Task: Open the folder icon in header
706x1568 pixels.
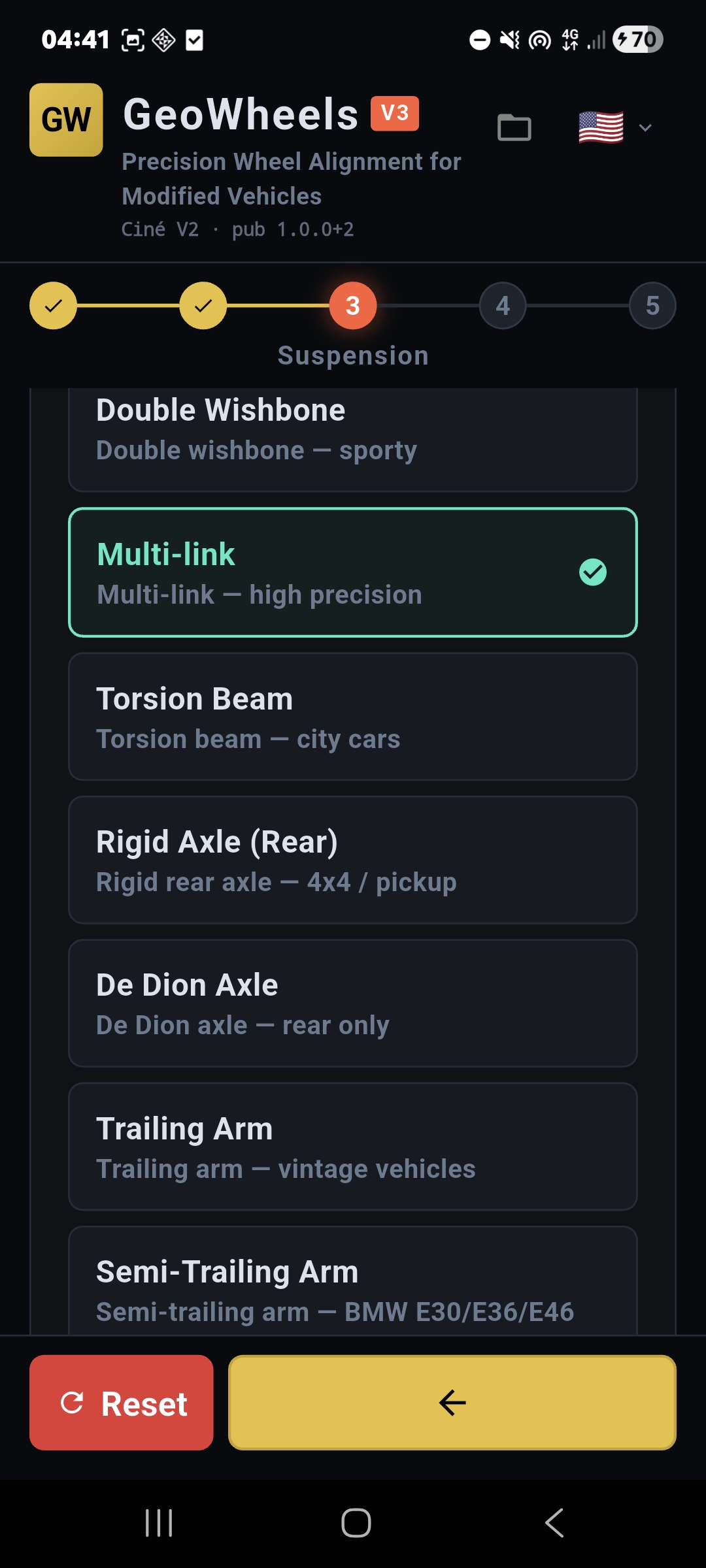Action: pyautogui.click(x=514, y=127)
